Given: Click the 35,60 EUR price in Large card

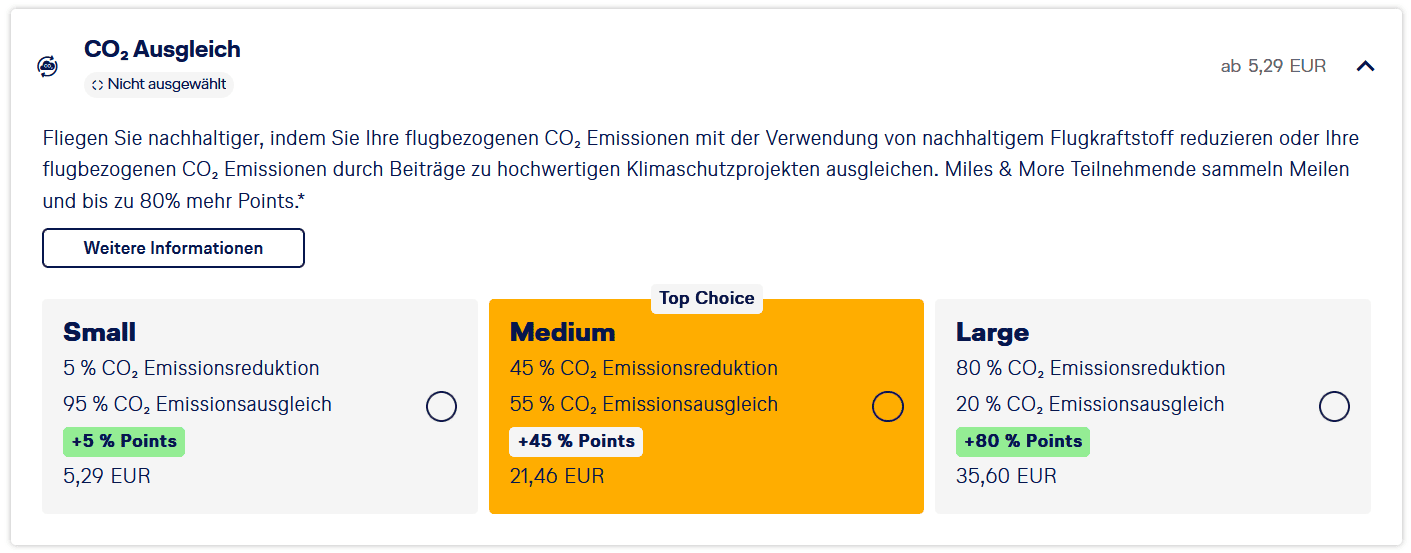Looking at the screenshot, I should click(1006, 476).
